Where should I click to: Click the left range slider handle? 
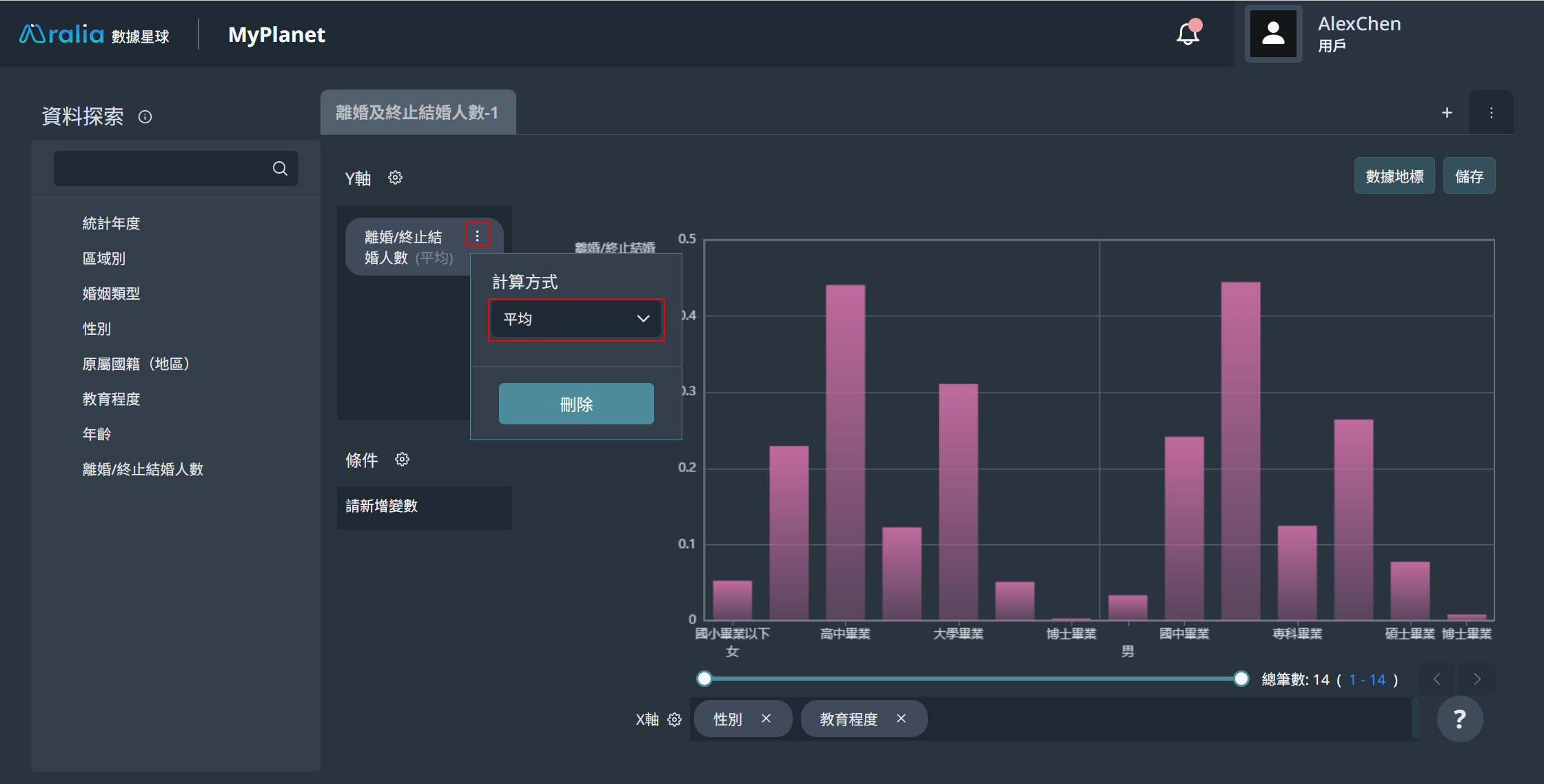[x=704, y=679]
